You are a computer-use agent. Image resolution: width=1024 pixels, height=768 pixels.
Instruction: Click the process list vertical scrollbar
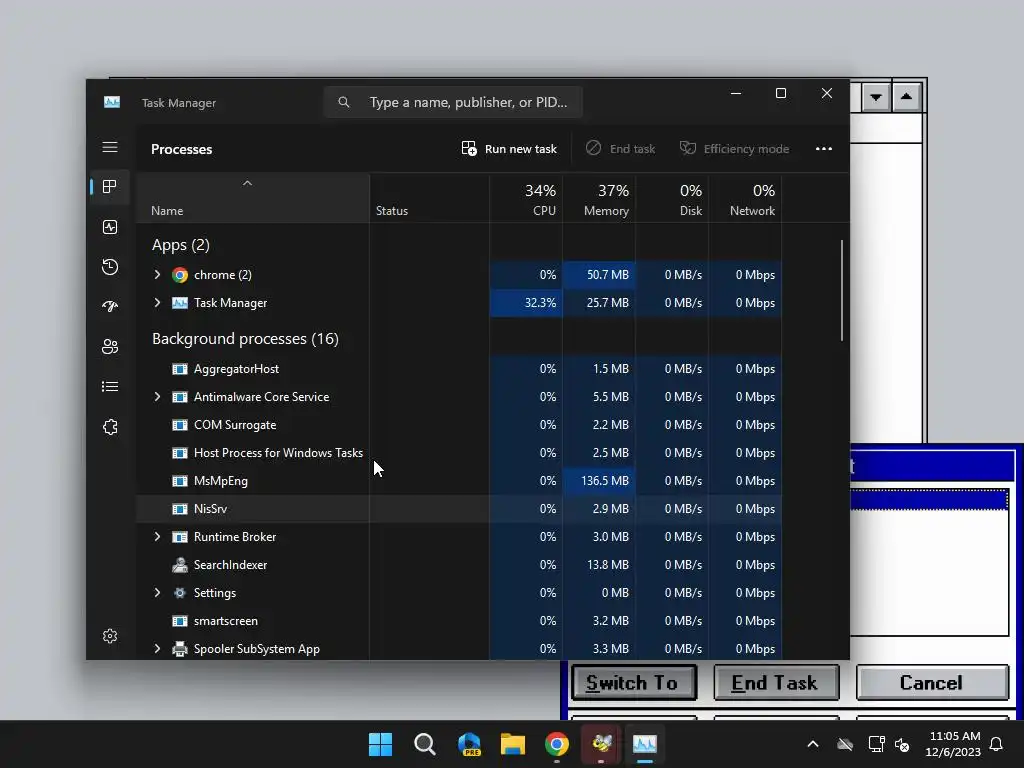(842, 291)
